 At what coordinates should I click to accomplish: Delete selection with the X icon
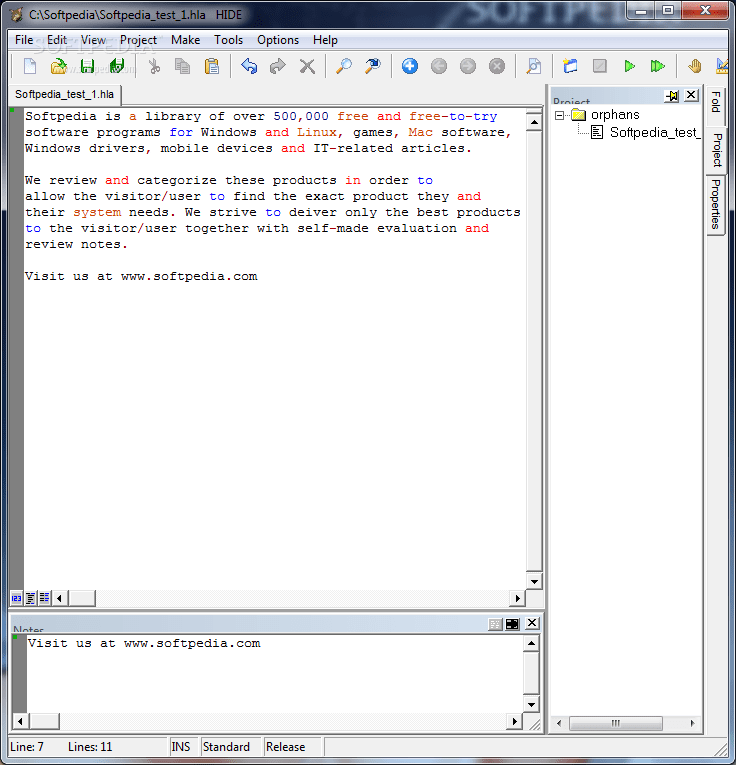point(307,66)
